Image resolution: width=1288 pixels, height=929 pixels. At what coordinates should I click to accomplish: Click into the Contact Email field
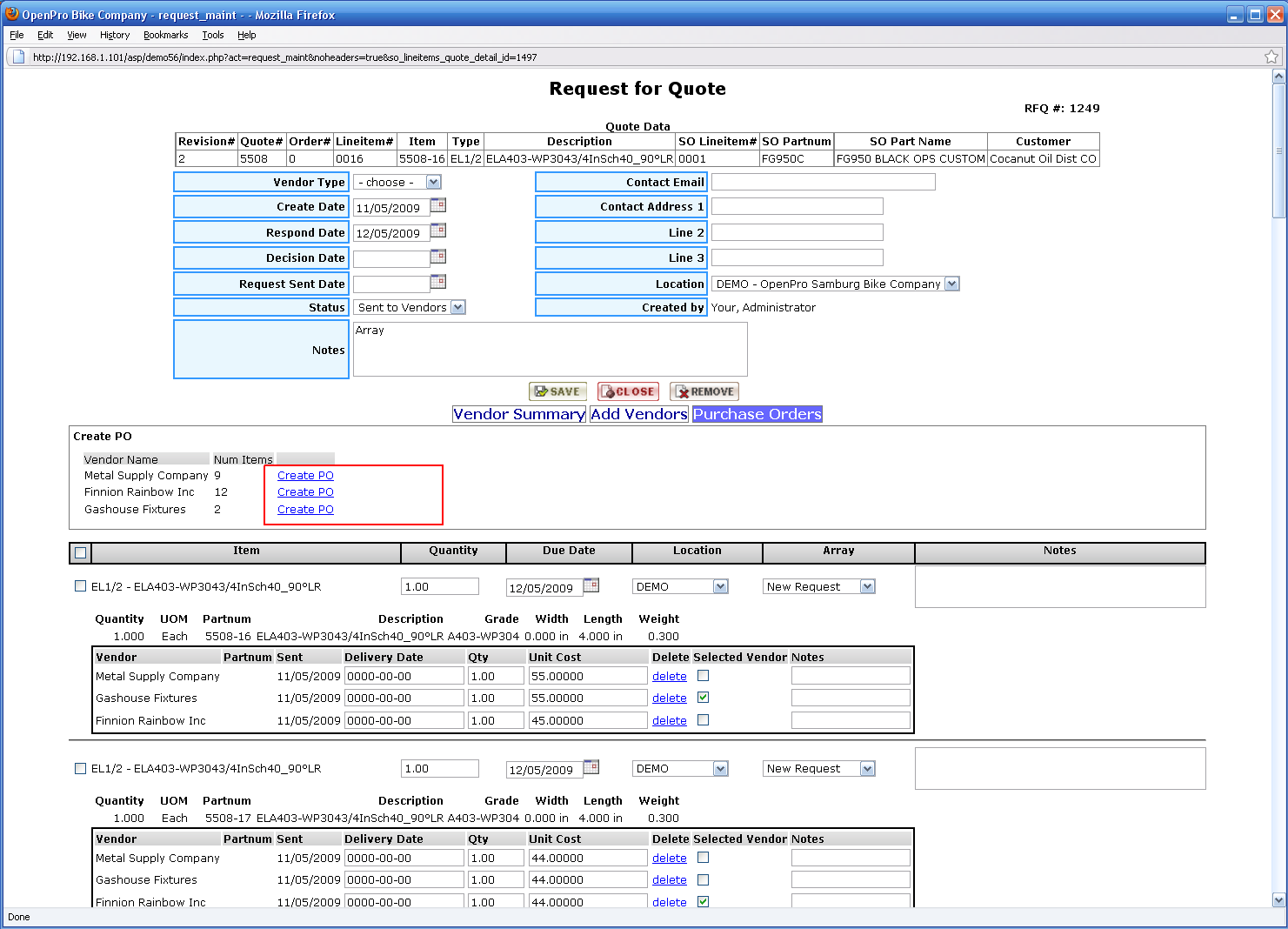[823, 183]
